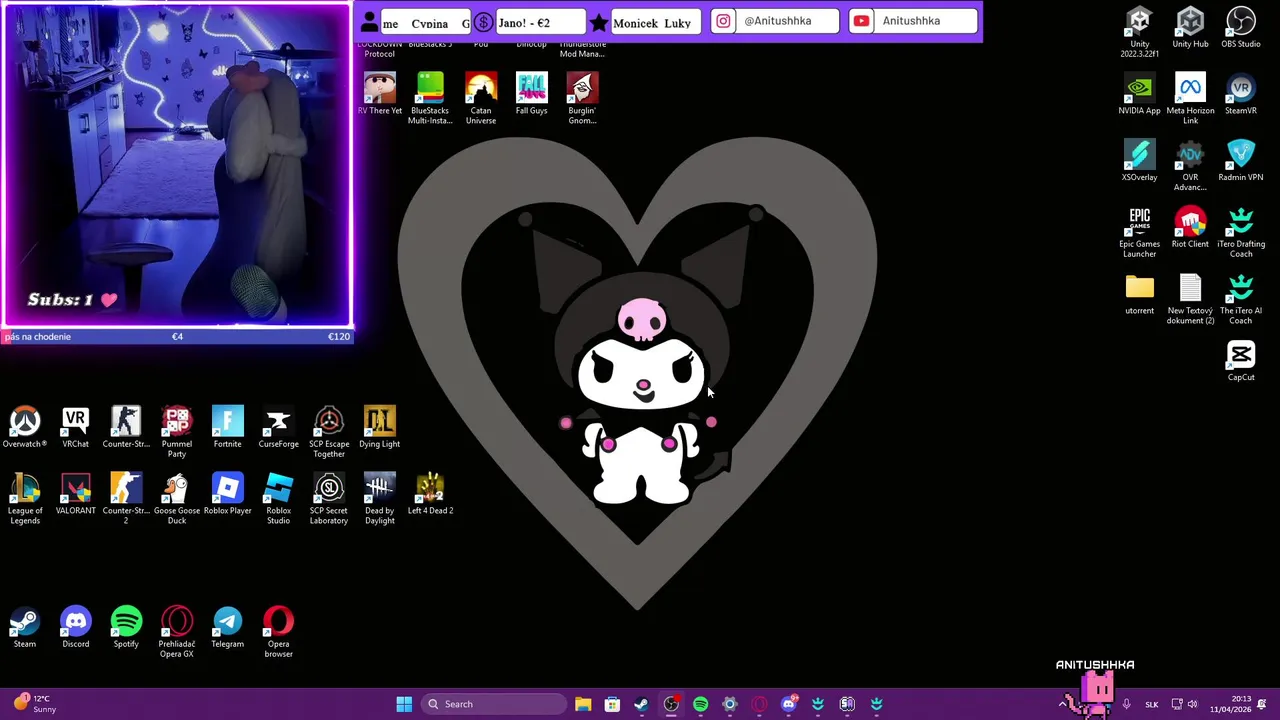This screenshot has width=1280, height=720.
Task: Select the Prehliadač Opera GX icon
Action: [176, 632]
